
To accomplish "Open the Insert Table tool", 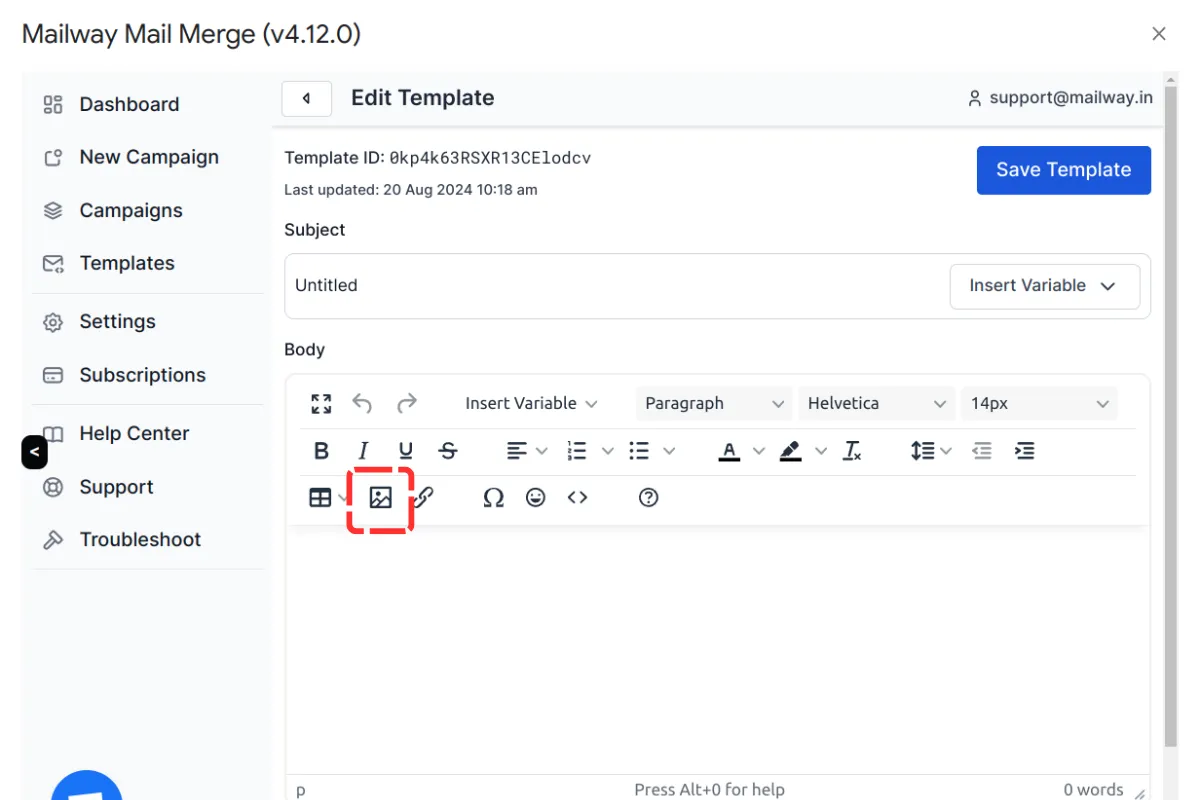I will (x=320, y=497).
